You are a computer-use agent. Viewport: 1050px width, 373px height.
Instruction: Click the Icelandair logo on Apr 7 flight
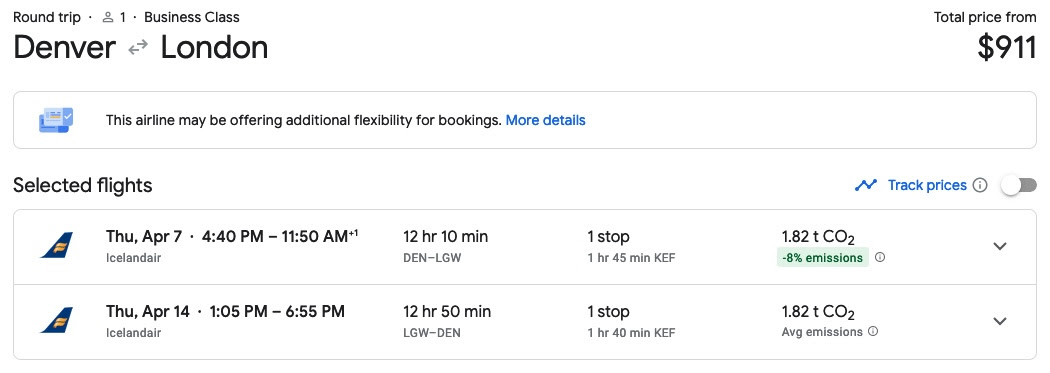57,246
